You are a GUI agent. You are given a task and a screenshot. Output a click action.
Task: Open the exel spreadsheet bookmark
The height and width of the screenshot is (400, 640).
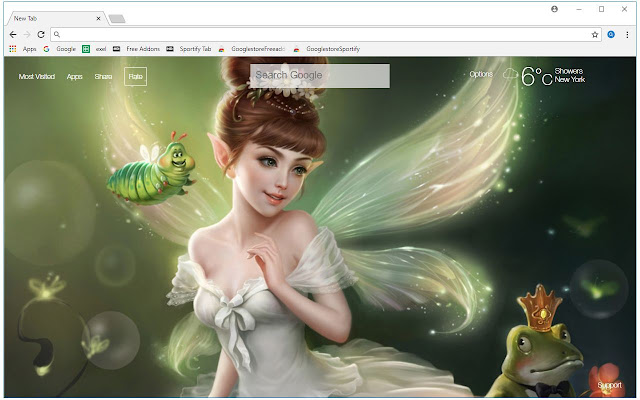click(94, 49)
